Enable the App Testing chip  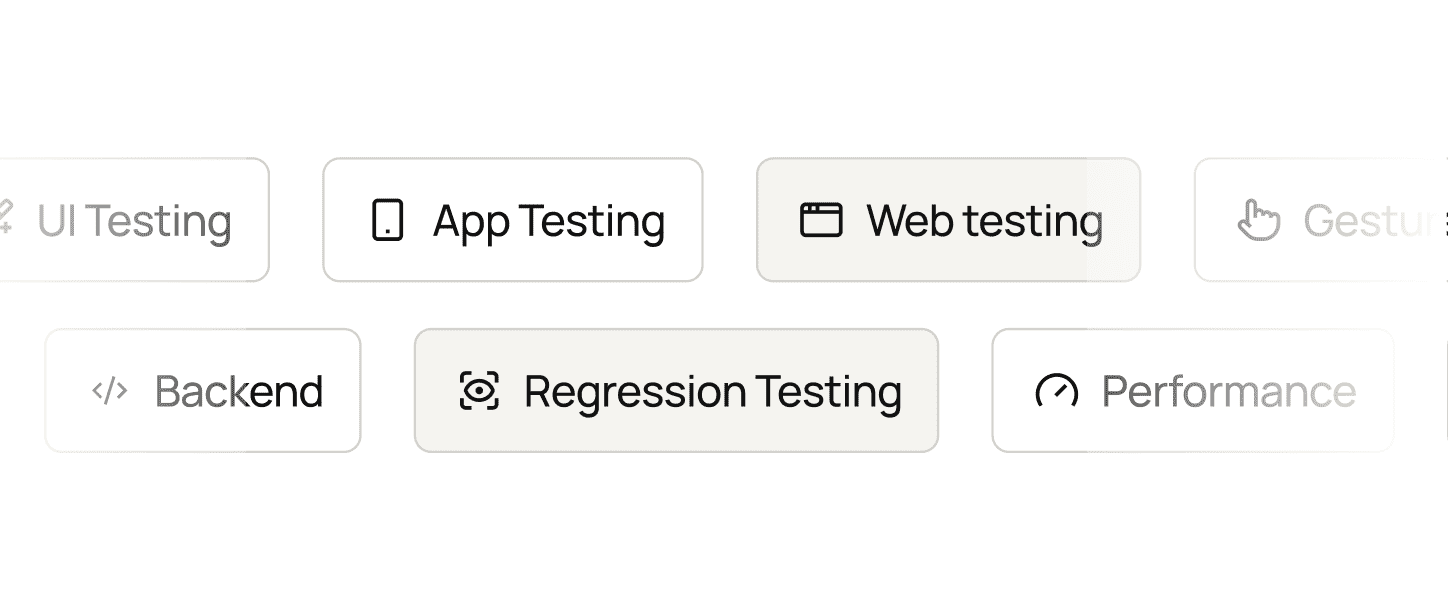tap(512, 220)
